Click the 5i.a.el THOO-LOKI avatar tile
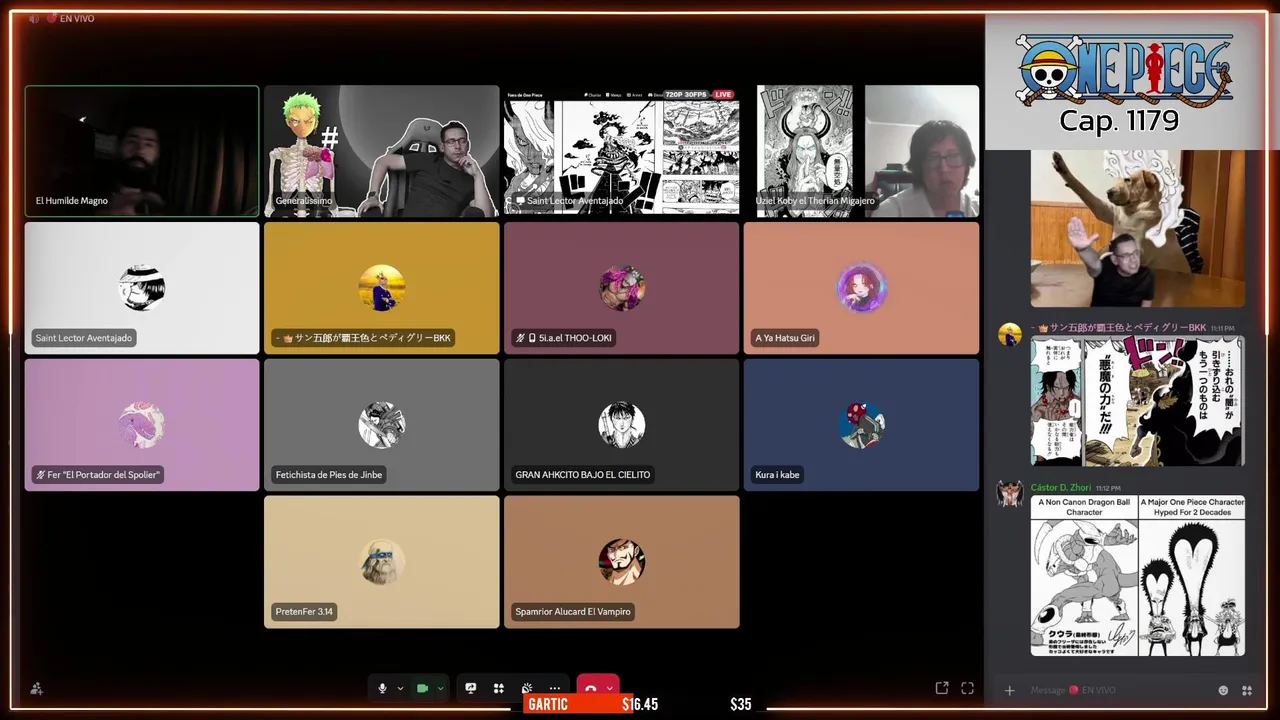Image resolution: width=1280 pixels, height=720 pixels. coord(622,288)
